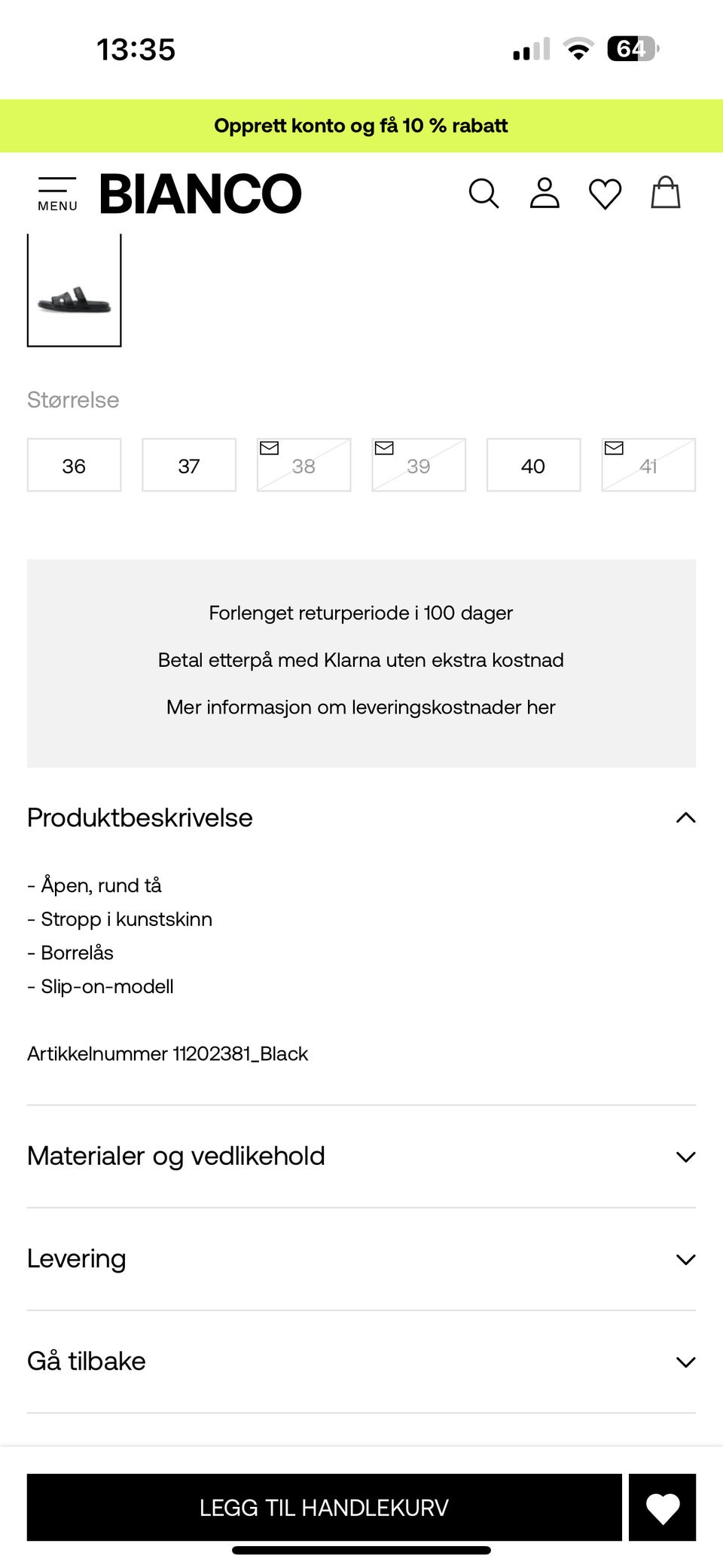The width and height of the screenshot is (723, 1568).
Task: Select size 36
Action: 74,465
